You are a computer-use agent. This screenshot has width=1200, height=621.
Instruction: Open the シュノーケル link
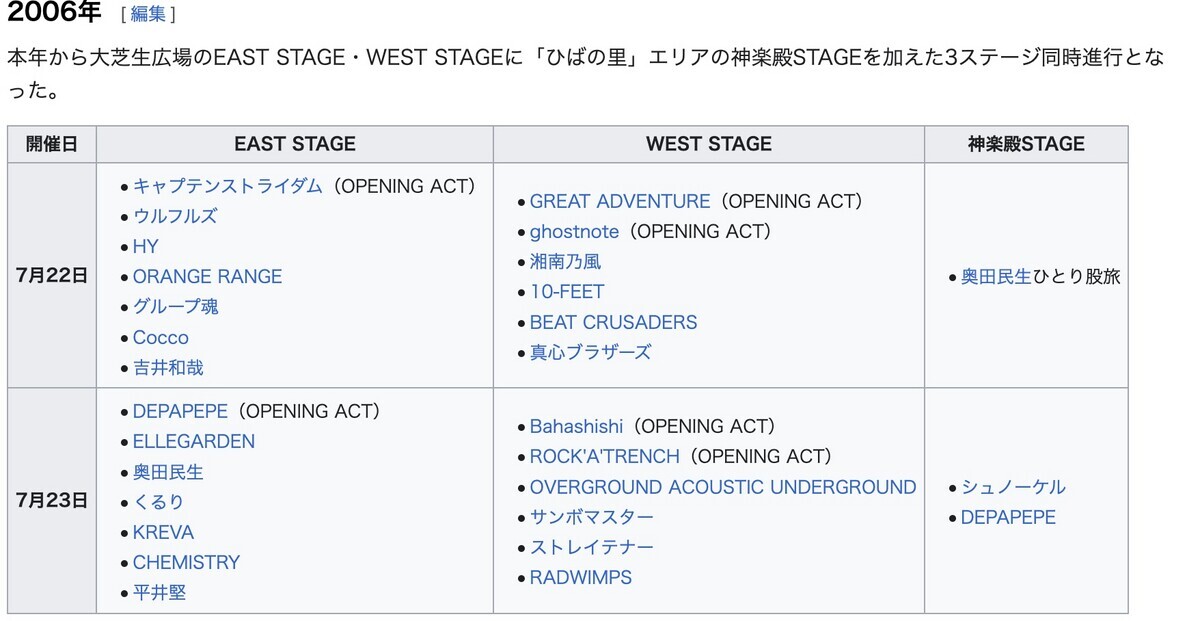pos(1013,487)
